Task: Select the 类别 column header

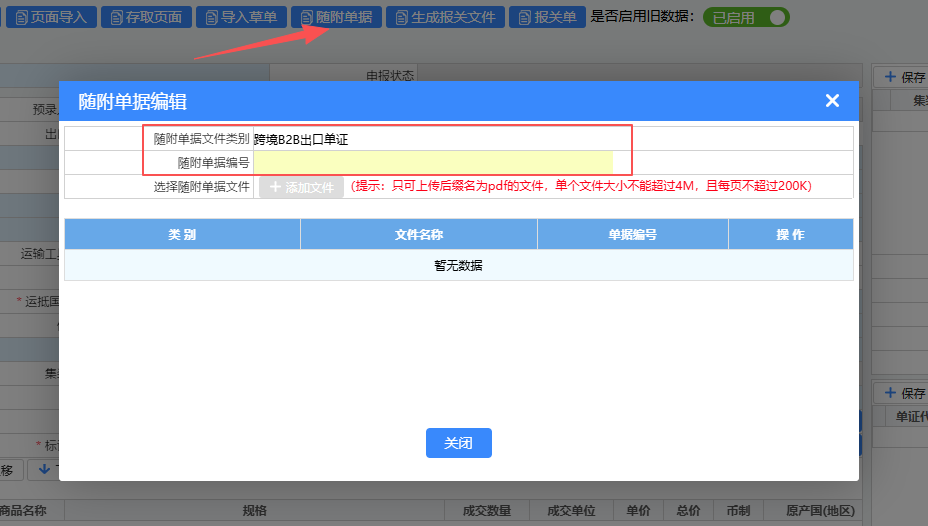Action: 182,234
